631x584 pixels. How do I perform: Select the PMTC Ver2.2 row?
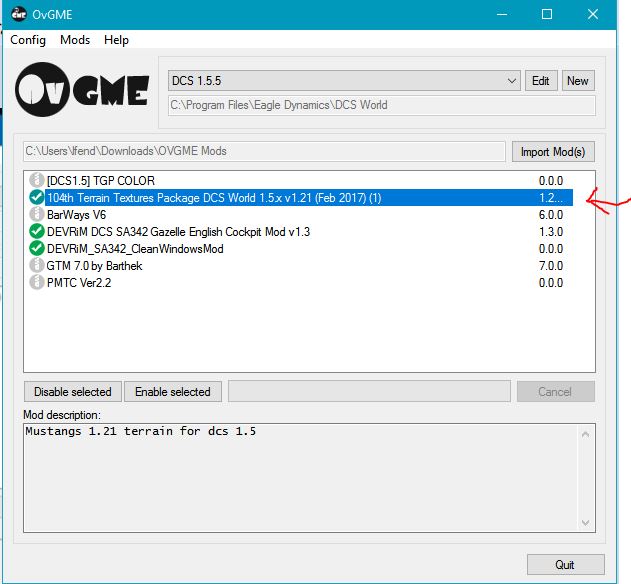point(301,282)
